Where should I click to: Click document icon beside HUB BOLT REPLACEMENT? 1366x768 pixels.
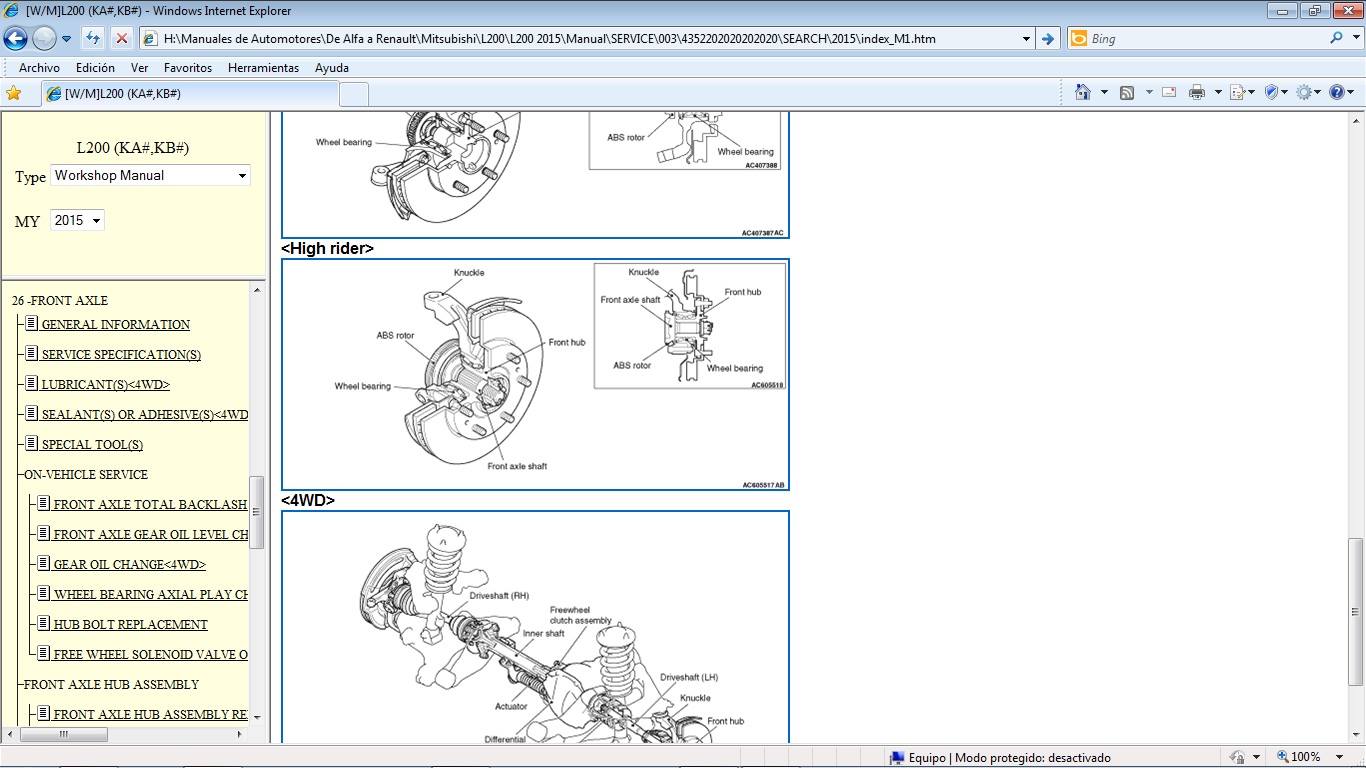coord(43,623)
